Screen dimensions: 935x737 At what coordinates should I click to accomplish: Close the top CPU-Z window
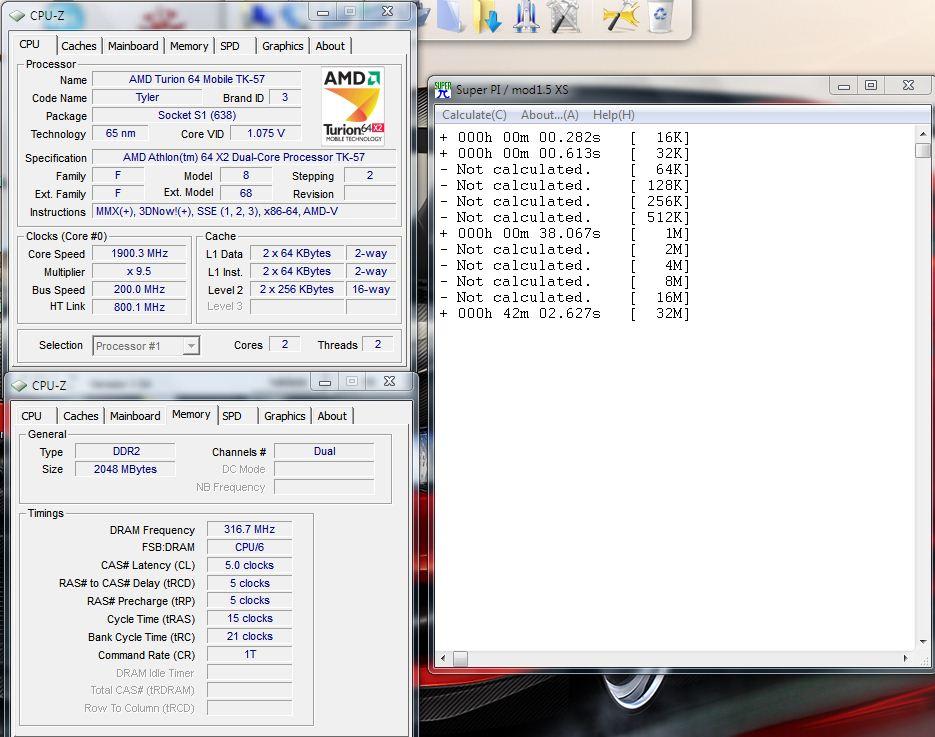pyautogui.click(x=388, y=12)
